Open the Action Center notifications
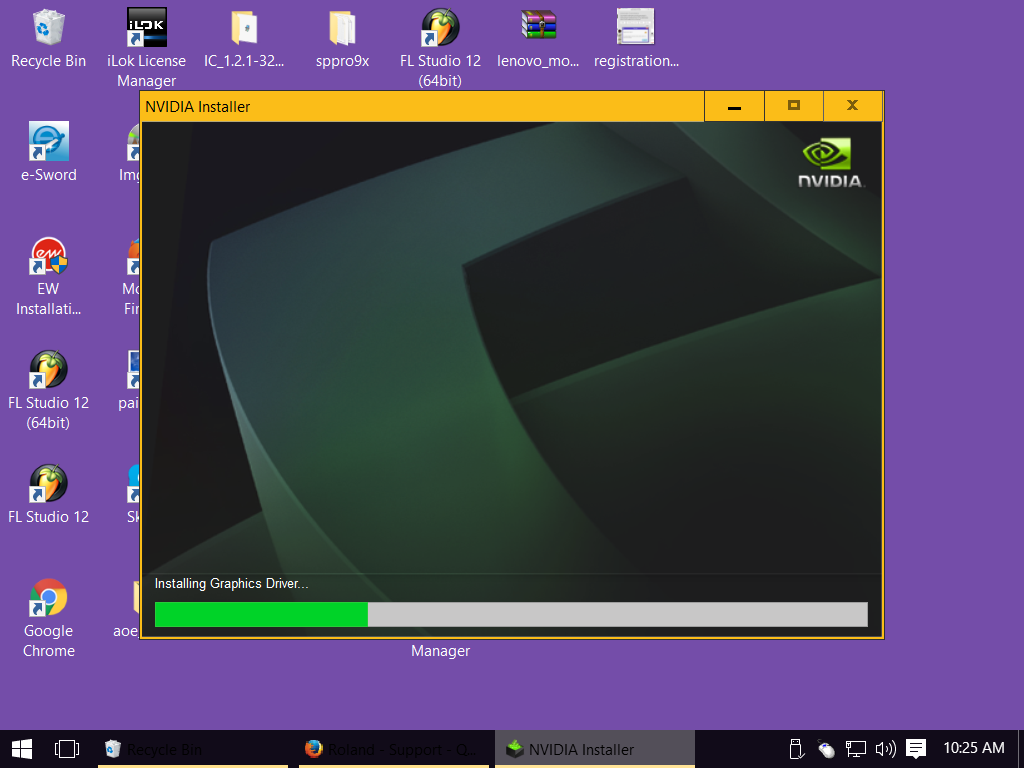 coord(916,749)
